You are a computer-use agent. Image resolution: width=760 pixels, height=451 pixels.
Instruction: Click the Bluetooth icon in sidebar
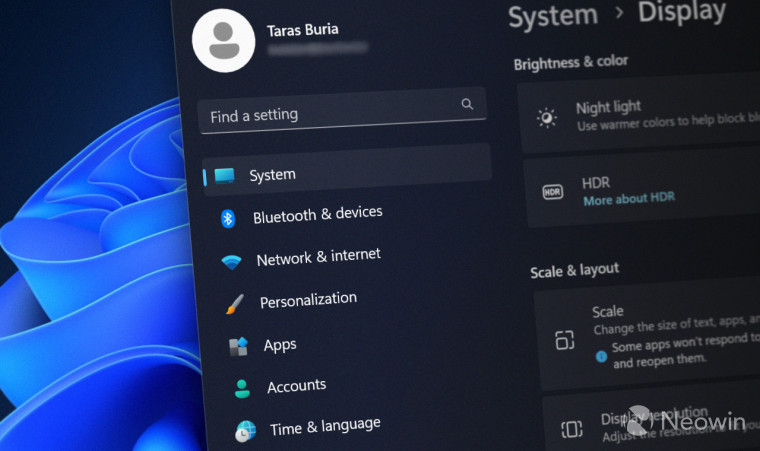tap(228, 219)
